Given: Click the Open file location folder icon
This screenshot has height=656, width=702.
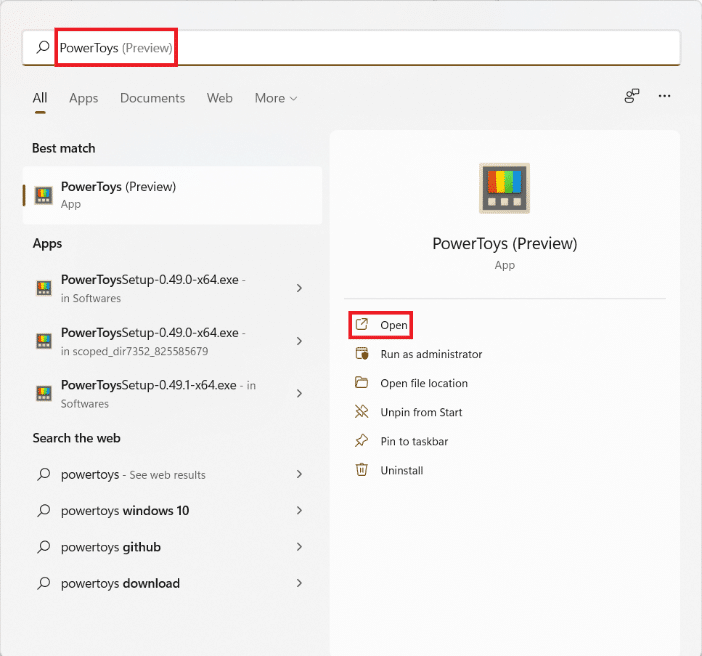Looking at the screenshot, I should [362, 383].
